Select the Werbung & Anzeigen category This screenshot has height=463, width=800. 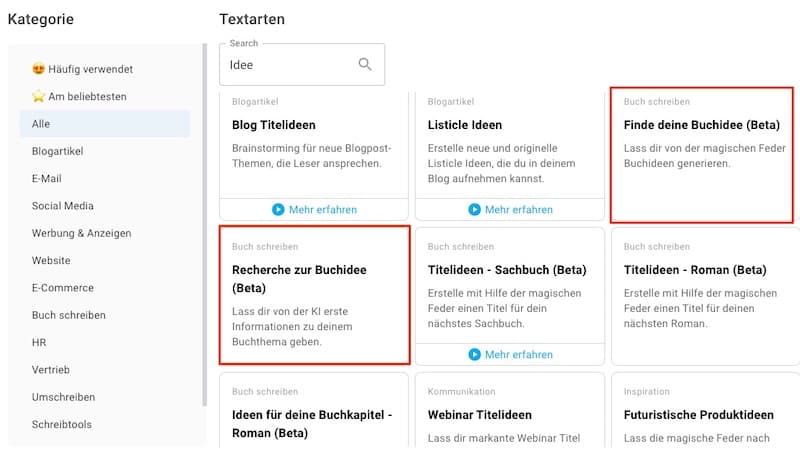81,233
